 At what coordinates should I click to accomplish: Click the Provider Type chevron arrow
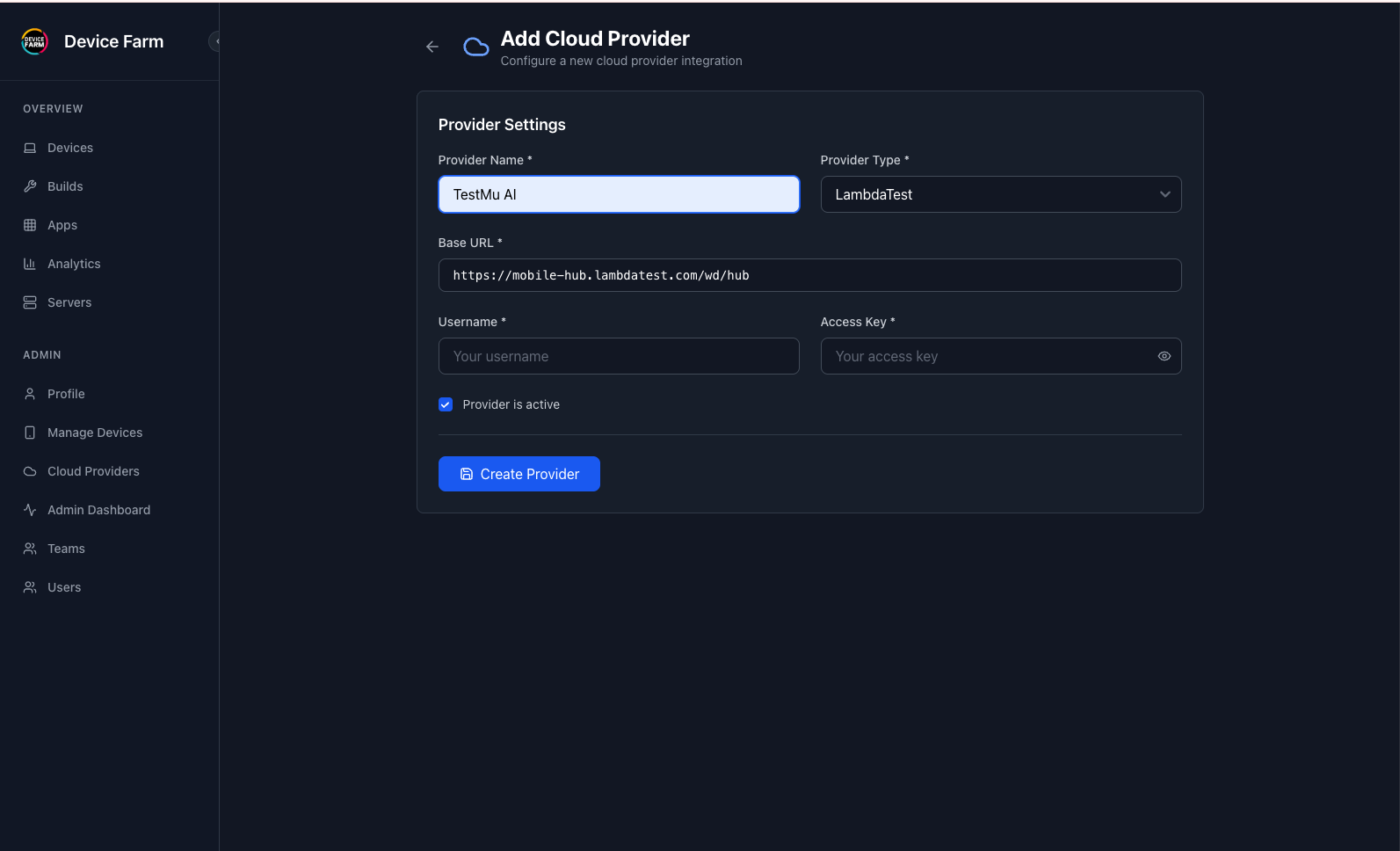pos(1164,194)
